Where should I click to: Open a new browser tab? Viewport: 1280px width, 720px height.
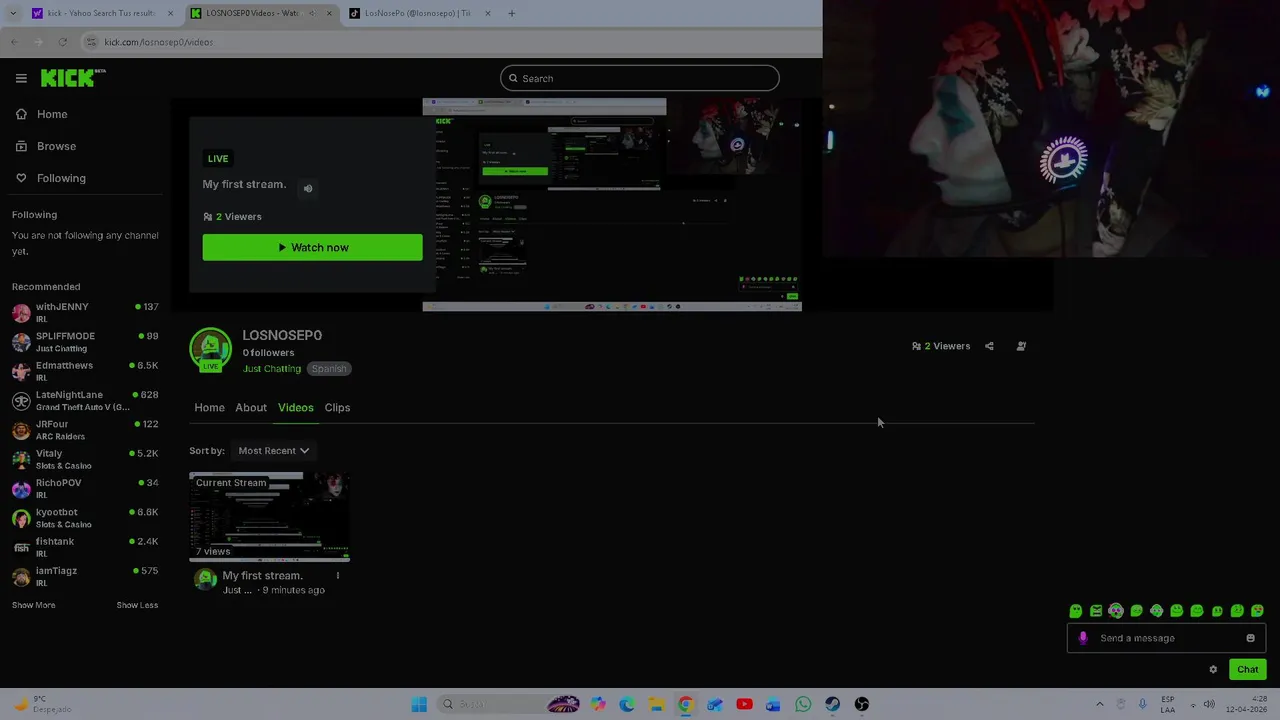click(x=511, y=13)
